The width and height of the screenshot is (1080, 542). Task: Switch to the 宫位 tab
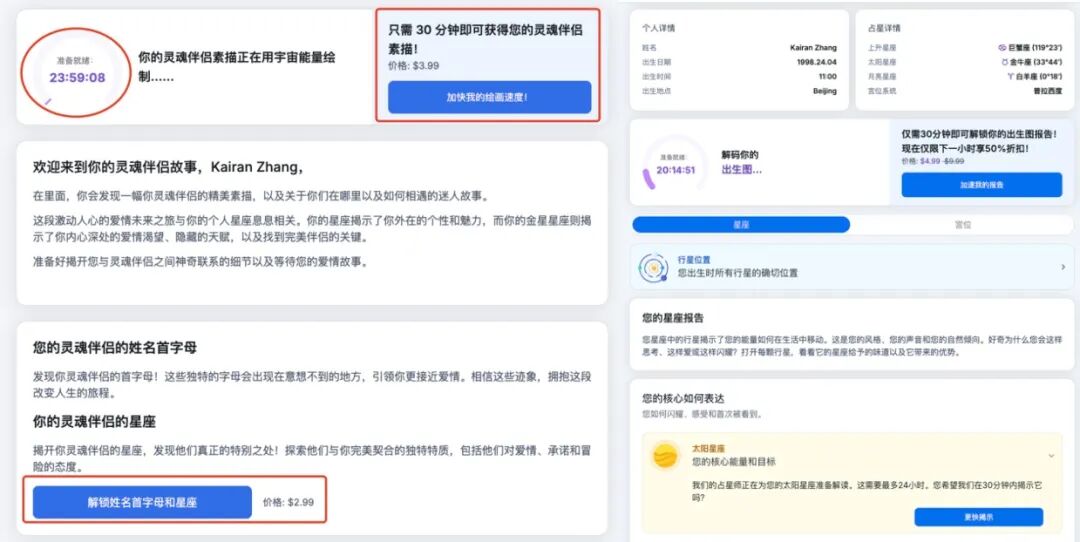click(962, 225)
